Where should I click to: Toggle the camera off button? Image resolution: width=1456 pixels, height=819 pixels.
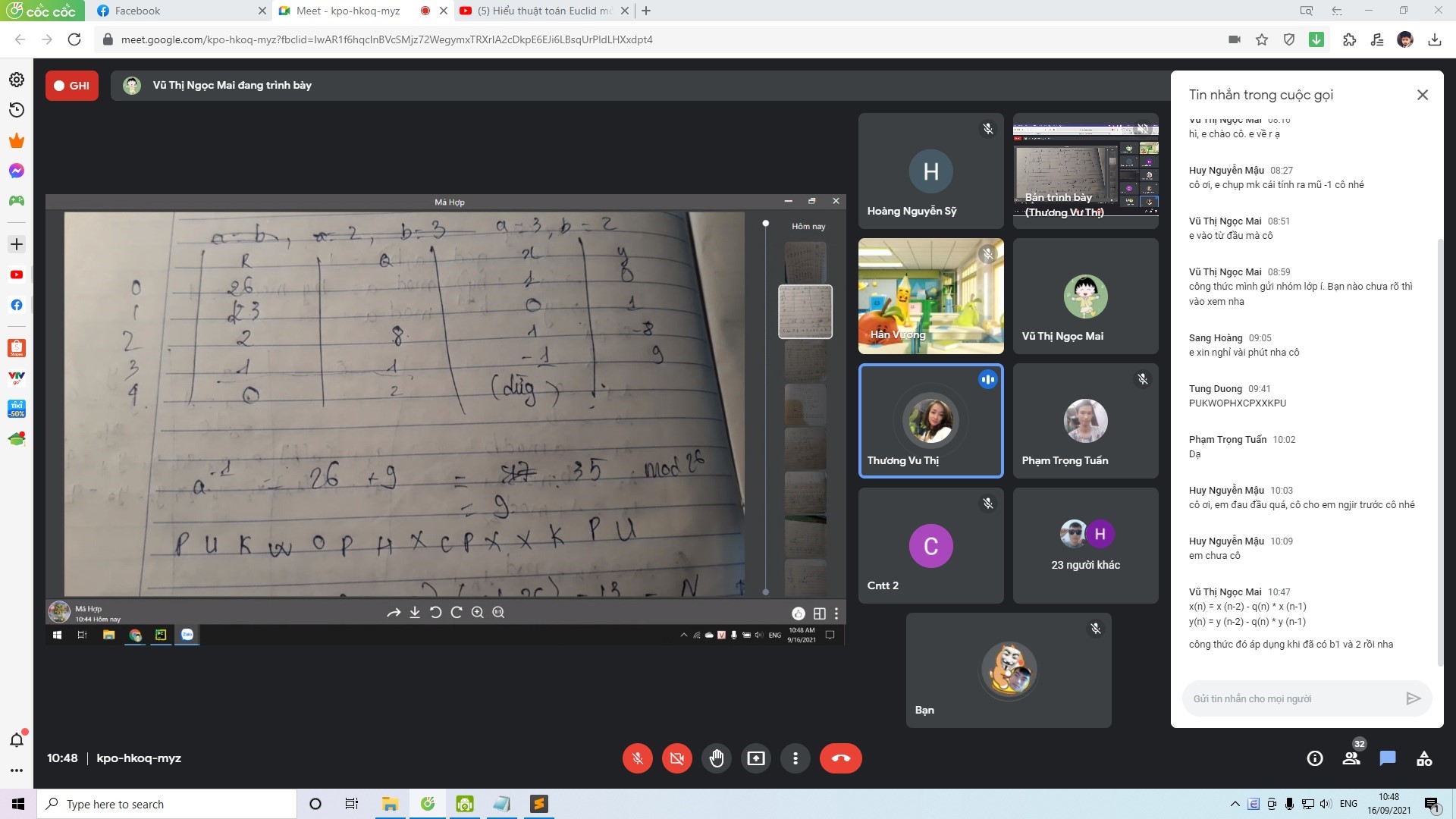pos(677,758)
